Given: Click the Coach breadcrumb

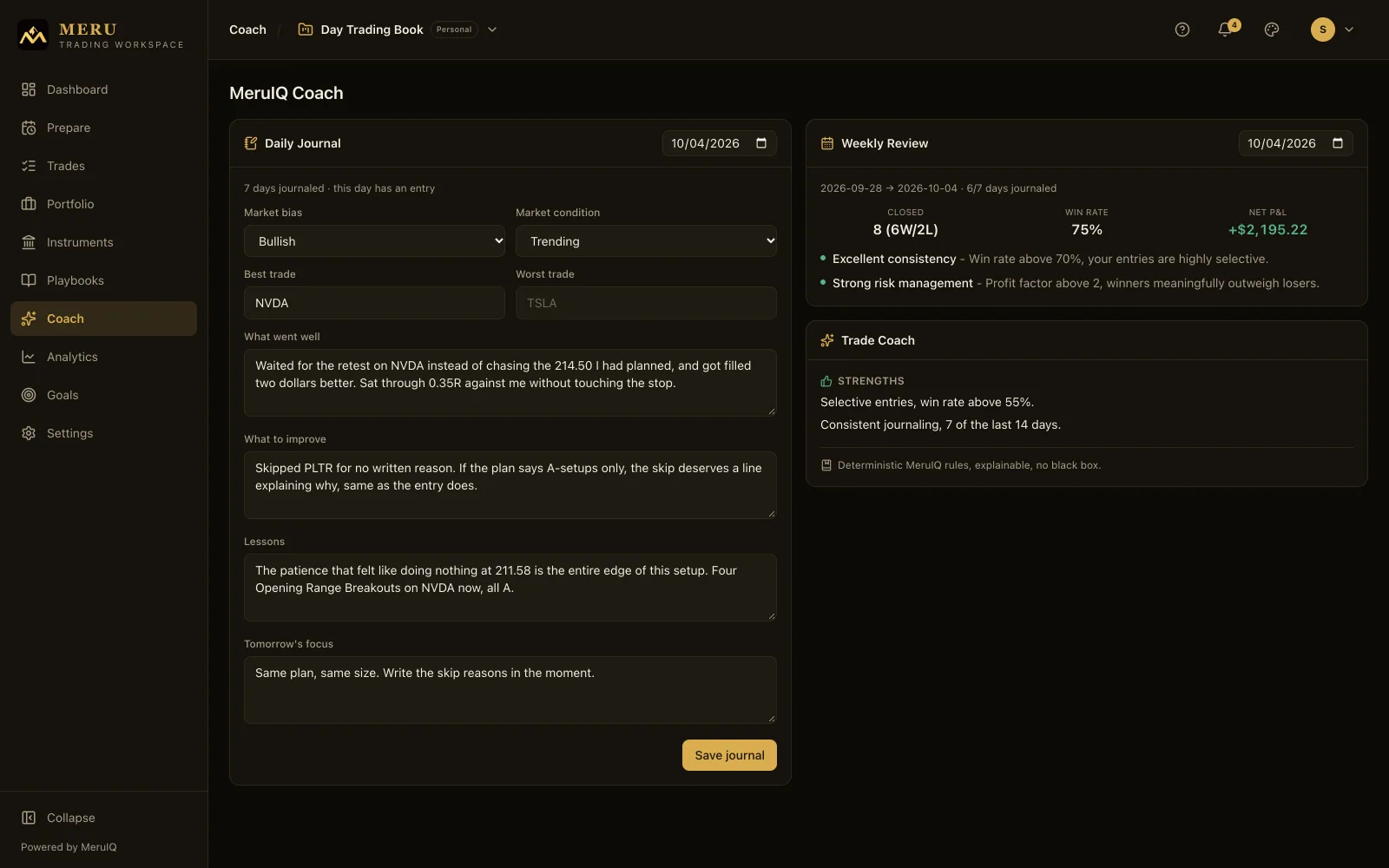Looking at the screenshot, I should (x=247, y=30).
